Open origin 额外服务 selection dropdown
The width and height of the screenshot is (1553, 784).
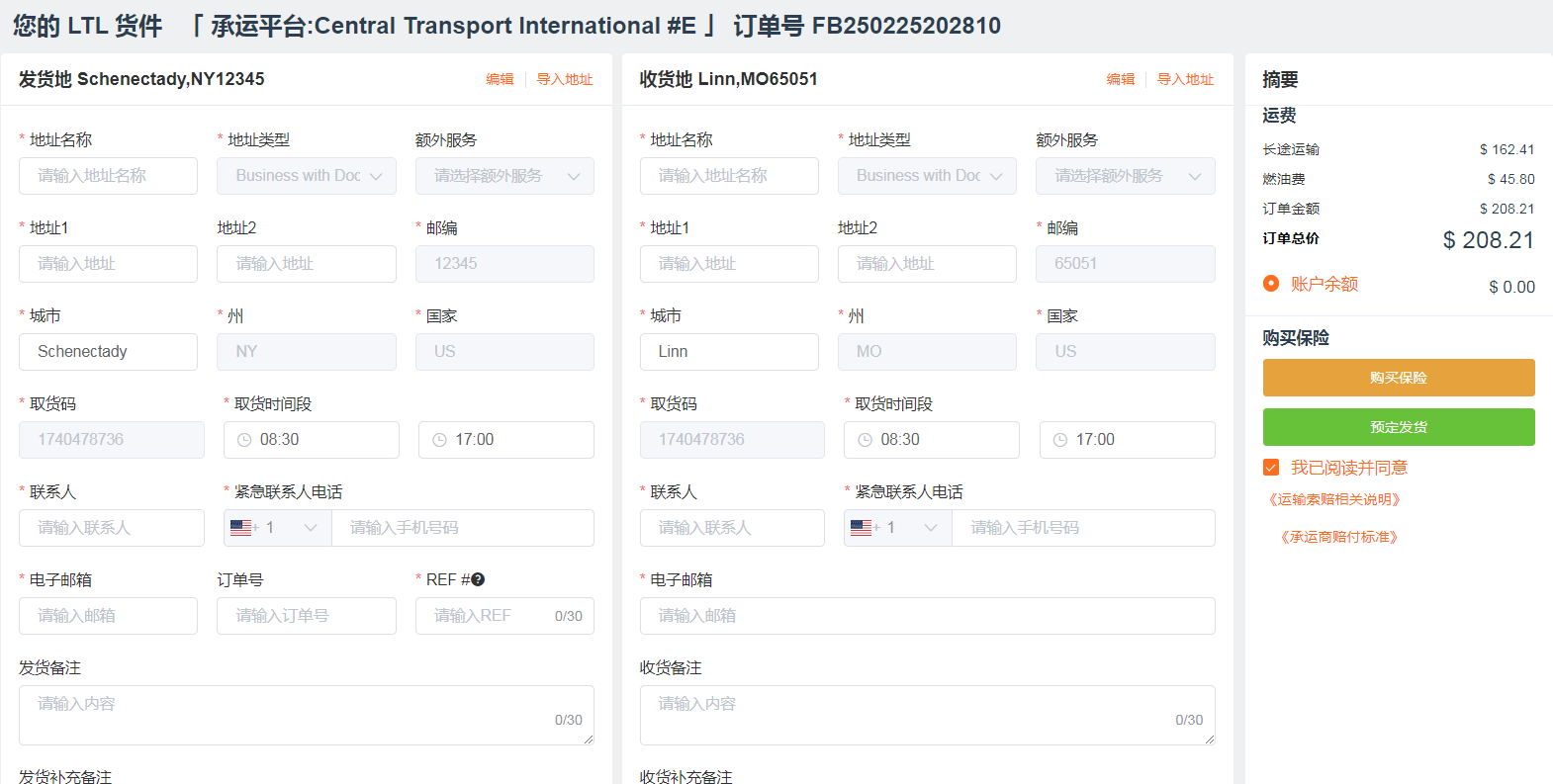(504, 176)
